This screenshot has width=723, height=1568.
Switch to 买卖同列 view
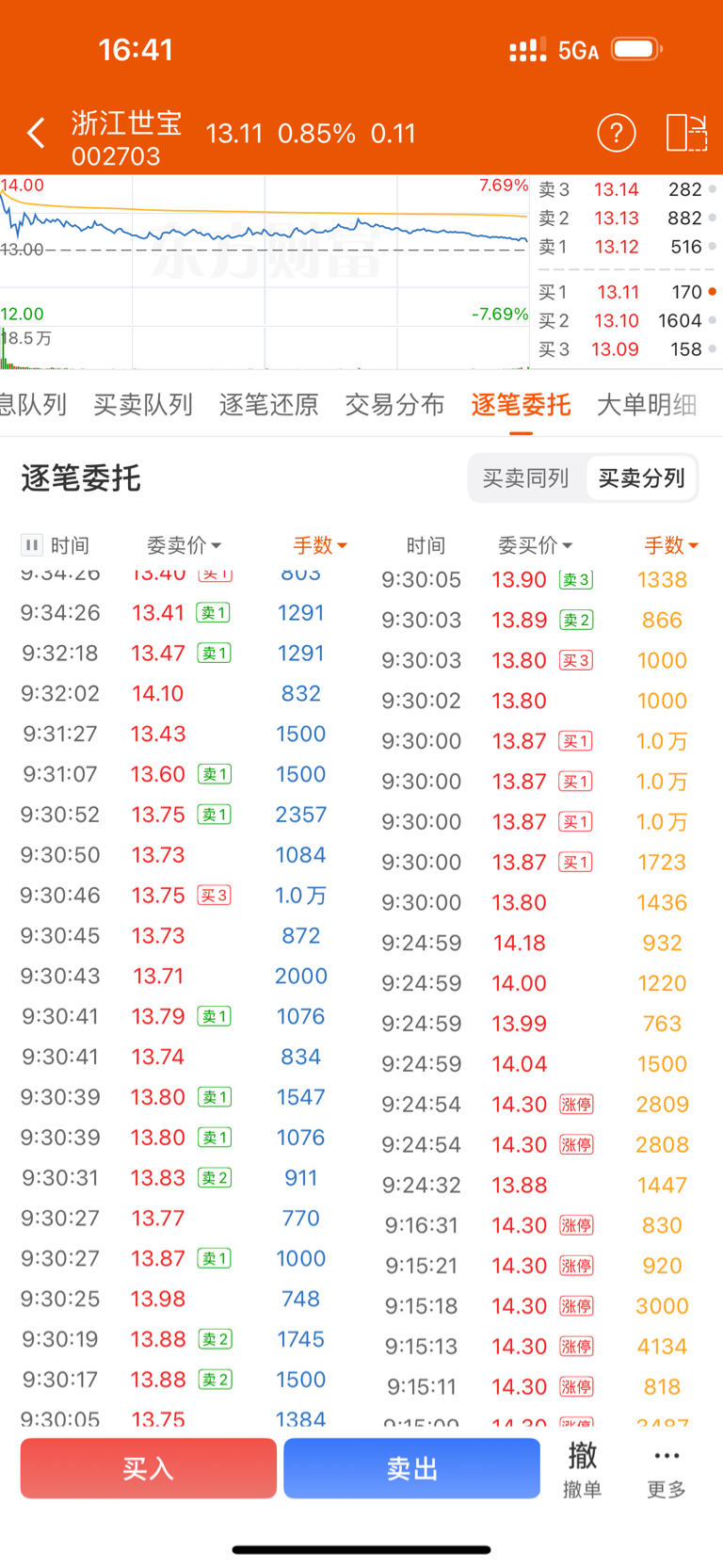[525, 478]
